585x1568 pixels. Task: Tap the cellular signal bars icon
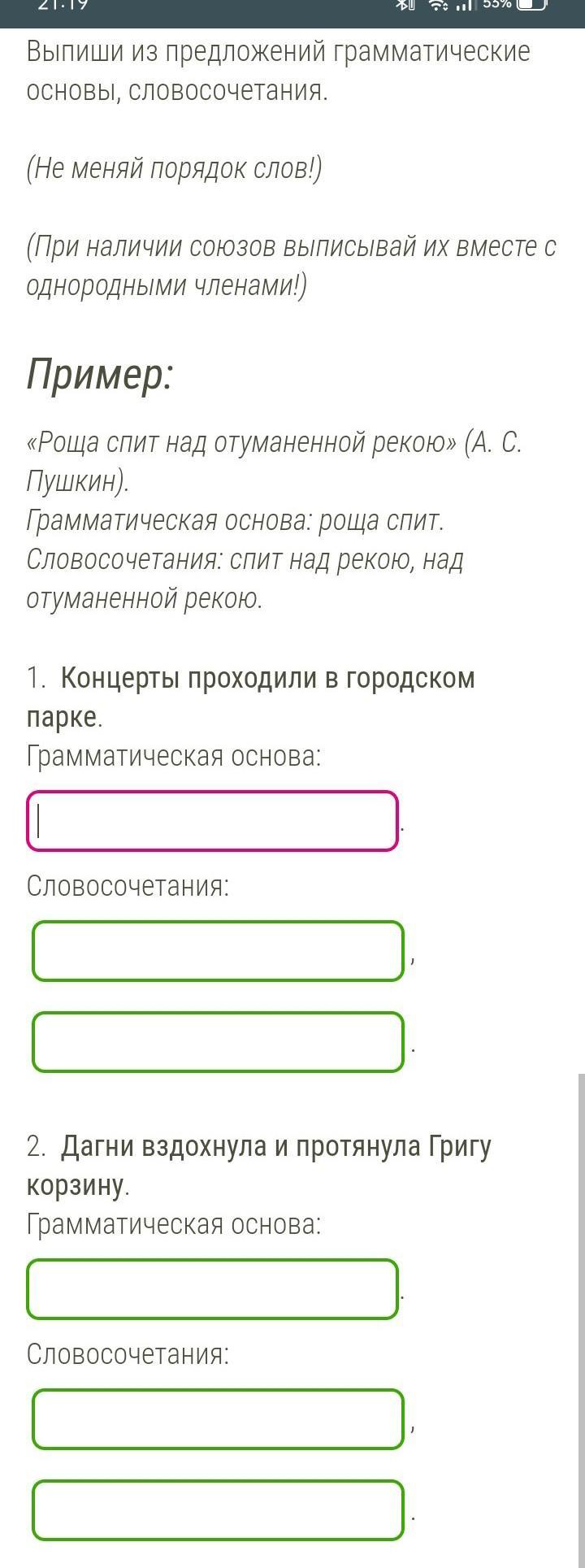[464, 5]
